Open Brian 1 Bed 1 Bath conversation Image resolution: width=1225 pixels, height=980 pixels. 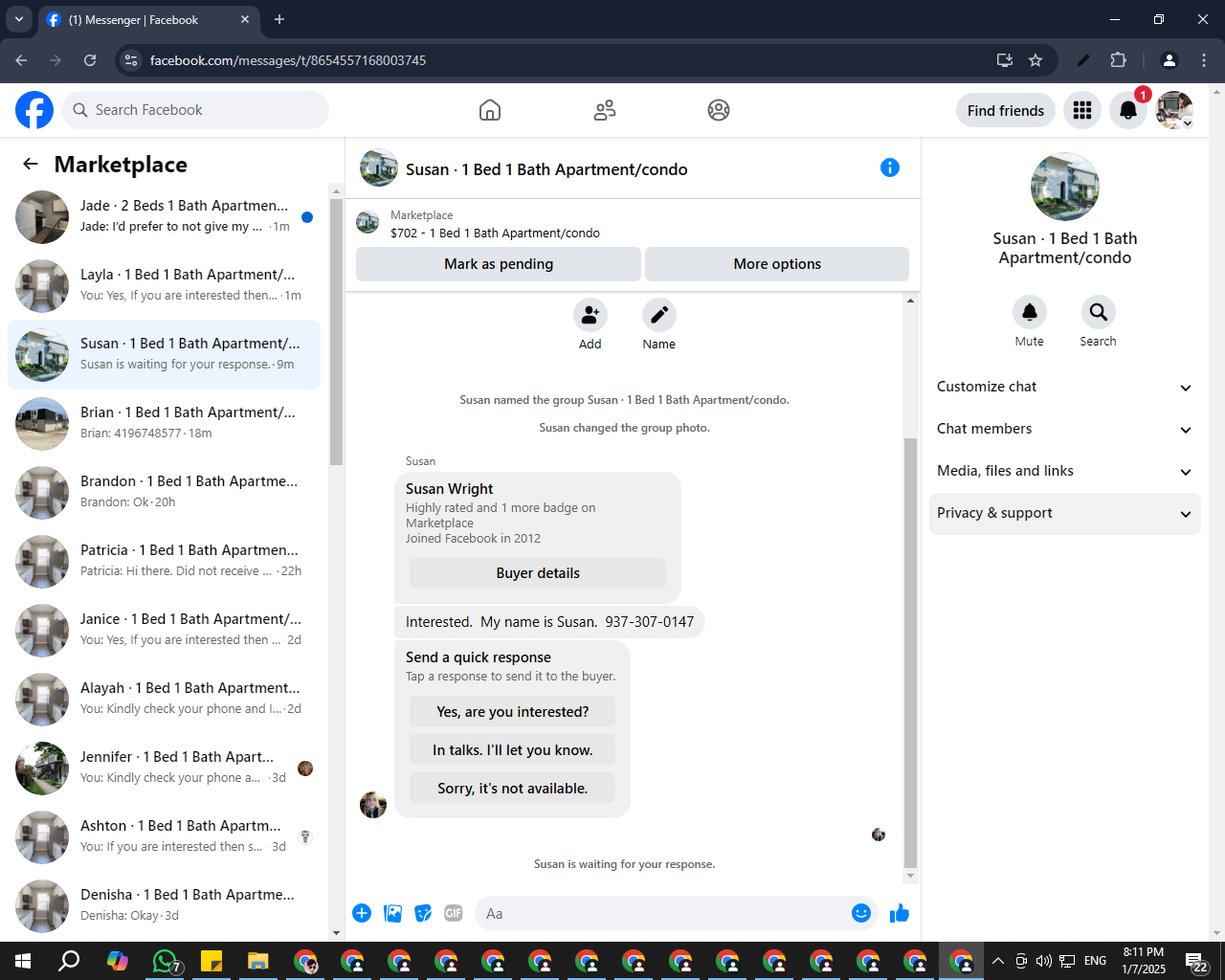[x=165, y=424]
